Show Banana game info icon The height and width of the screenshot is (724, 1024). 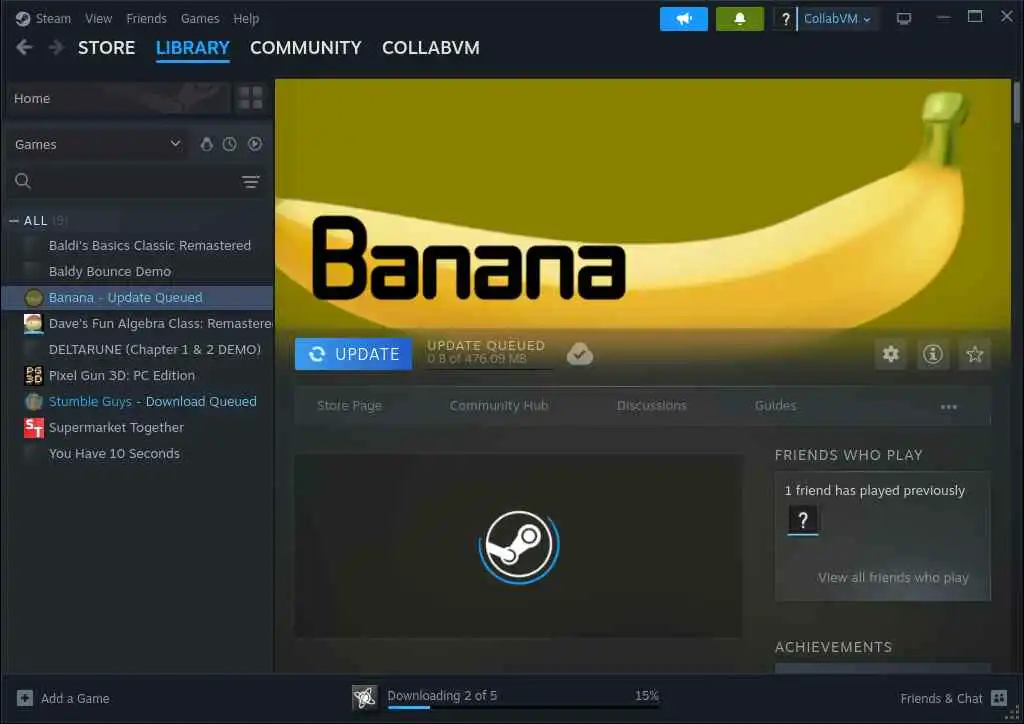pyautogui.click(x=933, y=354)
